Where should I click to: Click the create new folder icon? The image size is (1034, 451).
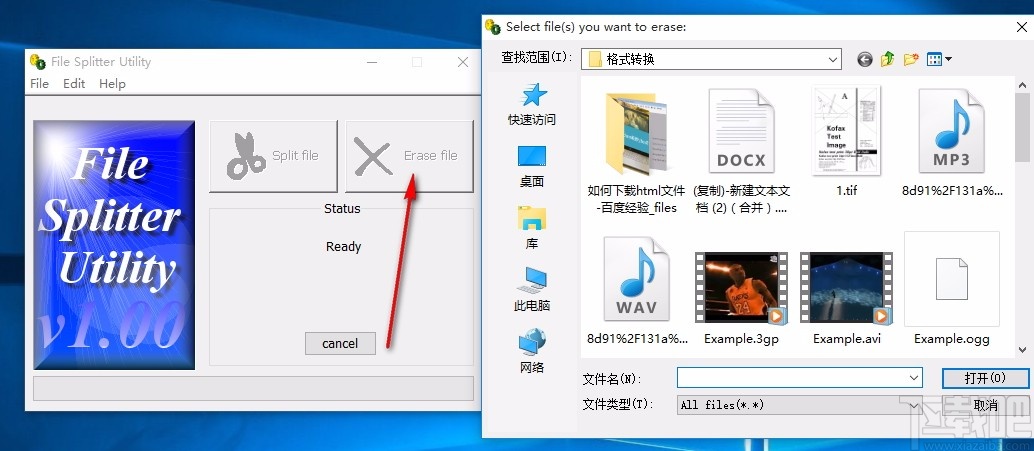[911, 59]
